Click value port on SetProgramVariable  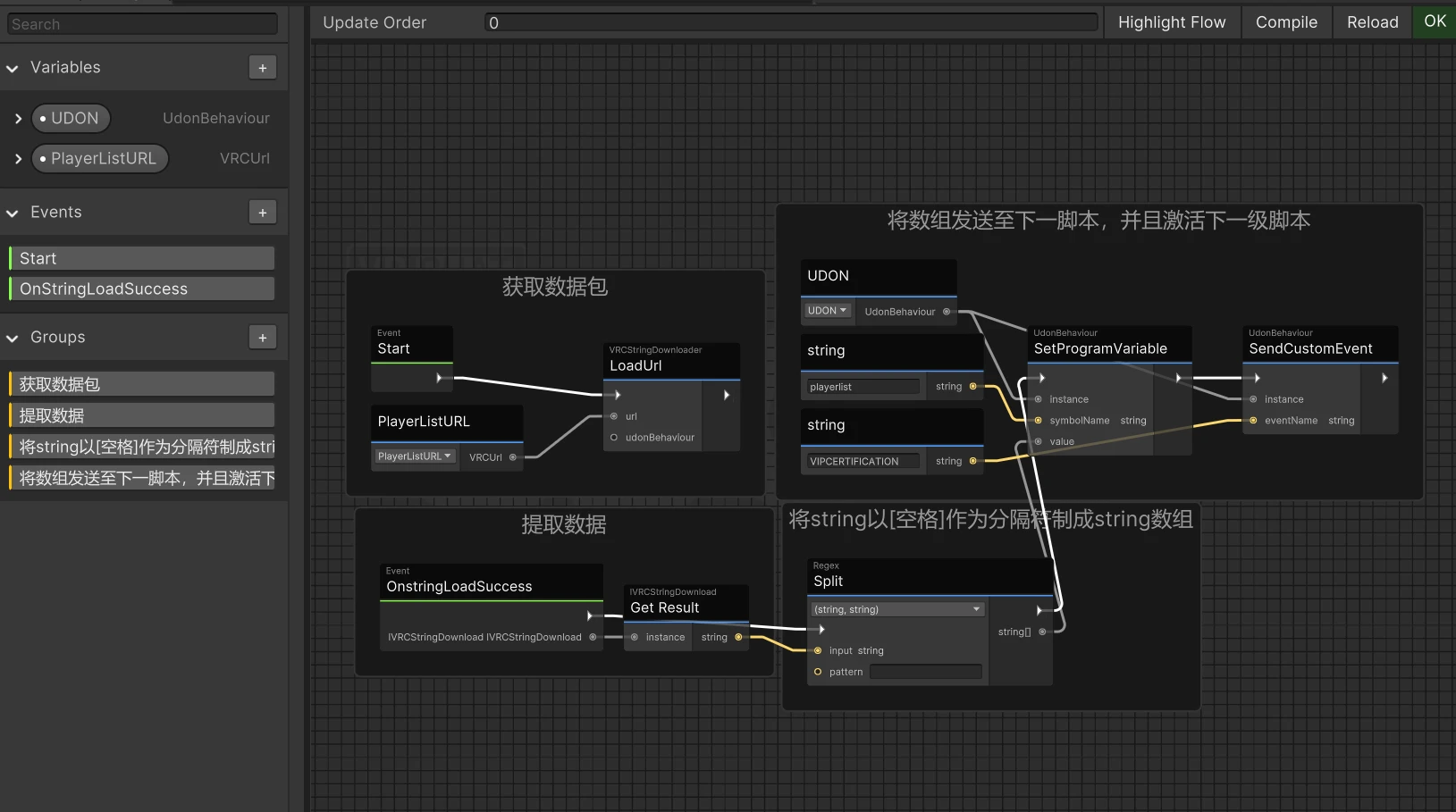point(1038,442)
